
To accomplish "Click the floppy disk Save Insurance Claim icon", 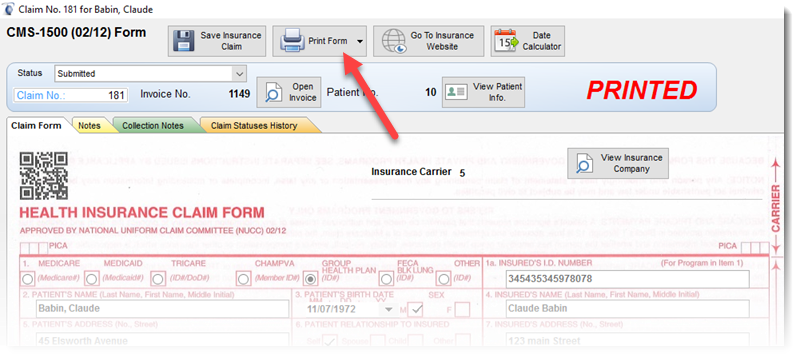I will click(x=183, y=41).
